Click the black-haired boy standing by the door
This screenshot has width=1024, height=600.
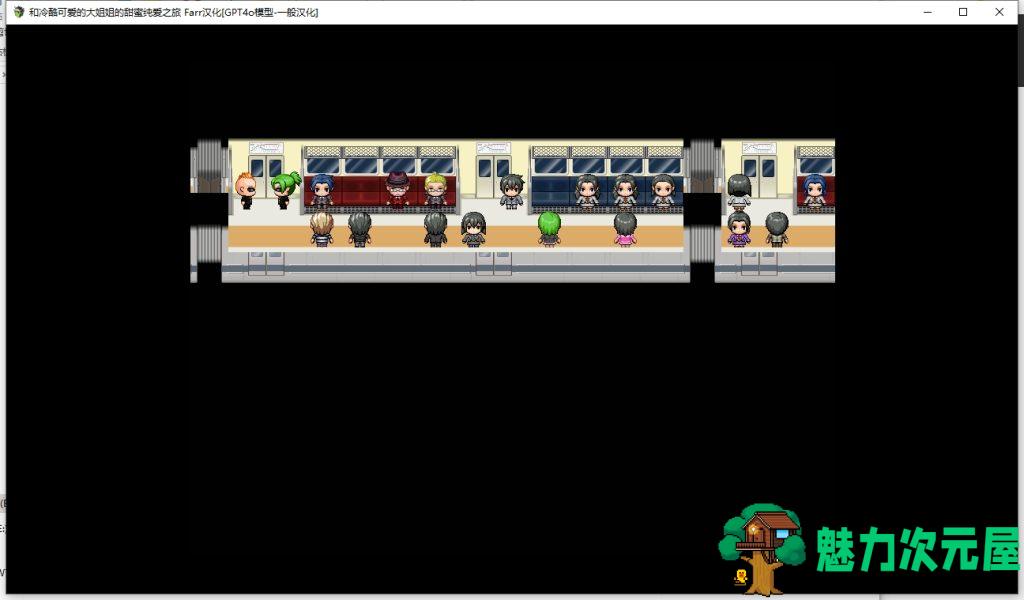pyautogui.click(x=511, y=191)
